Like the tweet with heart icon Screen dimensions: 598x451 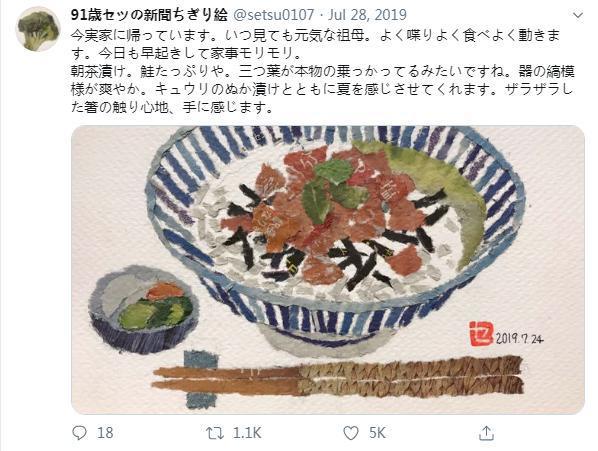(351, 433)
